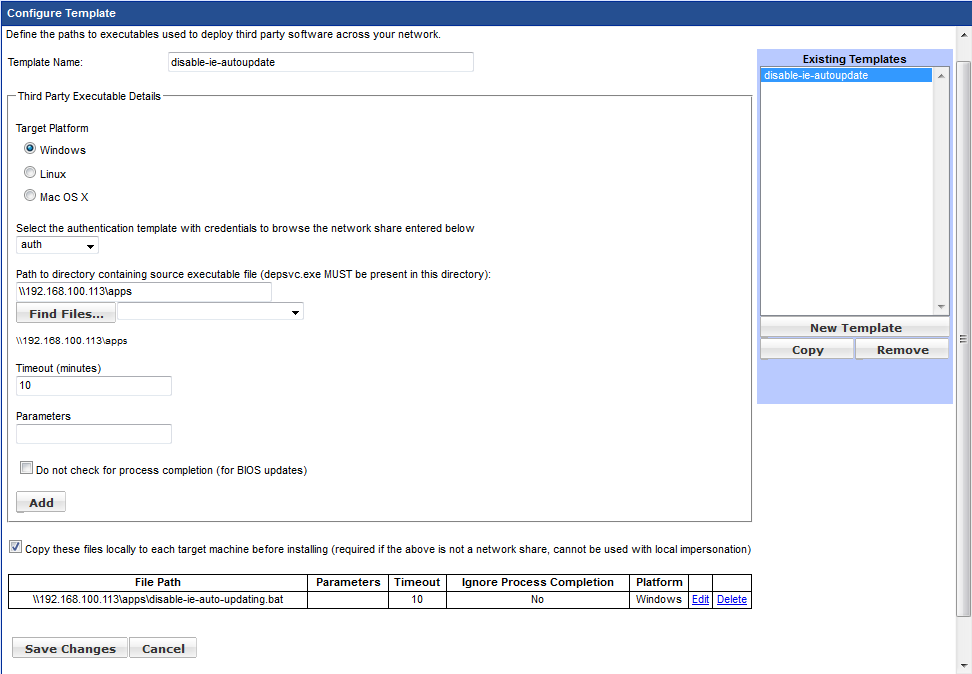
Task: Focus the Timeout (minutes) field
Action: 94,386
